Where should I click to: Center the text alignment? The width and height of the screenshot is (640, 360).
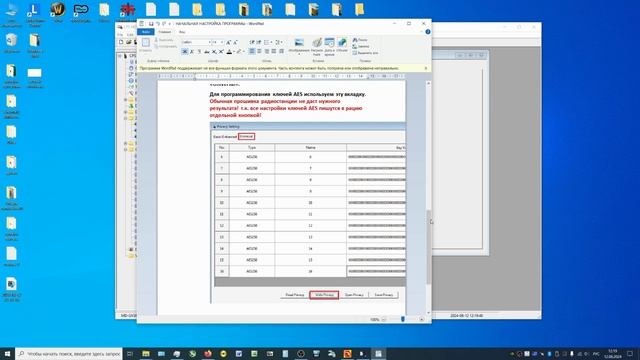click(259, 51)
